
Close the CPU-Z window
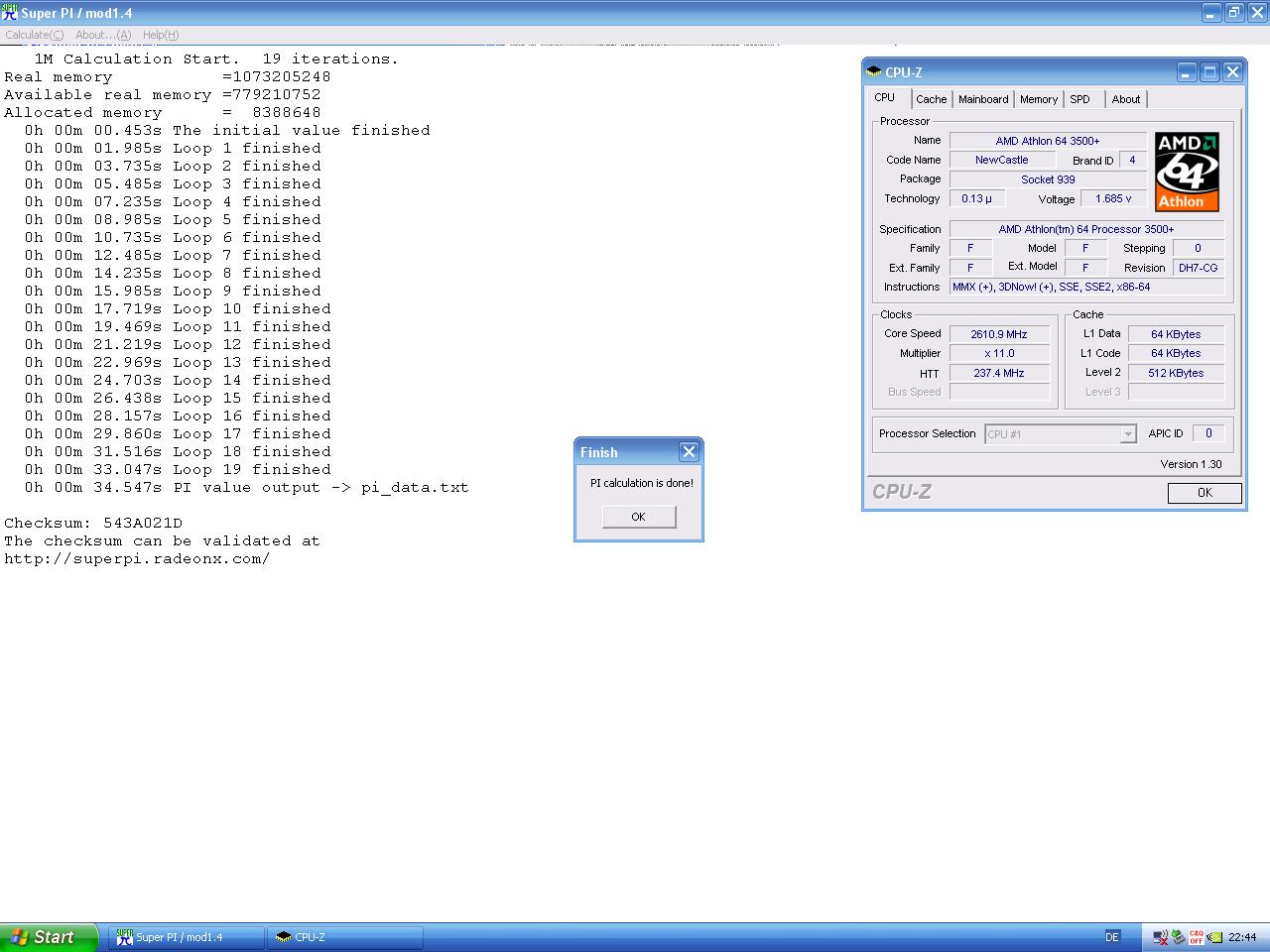click(x=1232, y=71)
